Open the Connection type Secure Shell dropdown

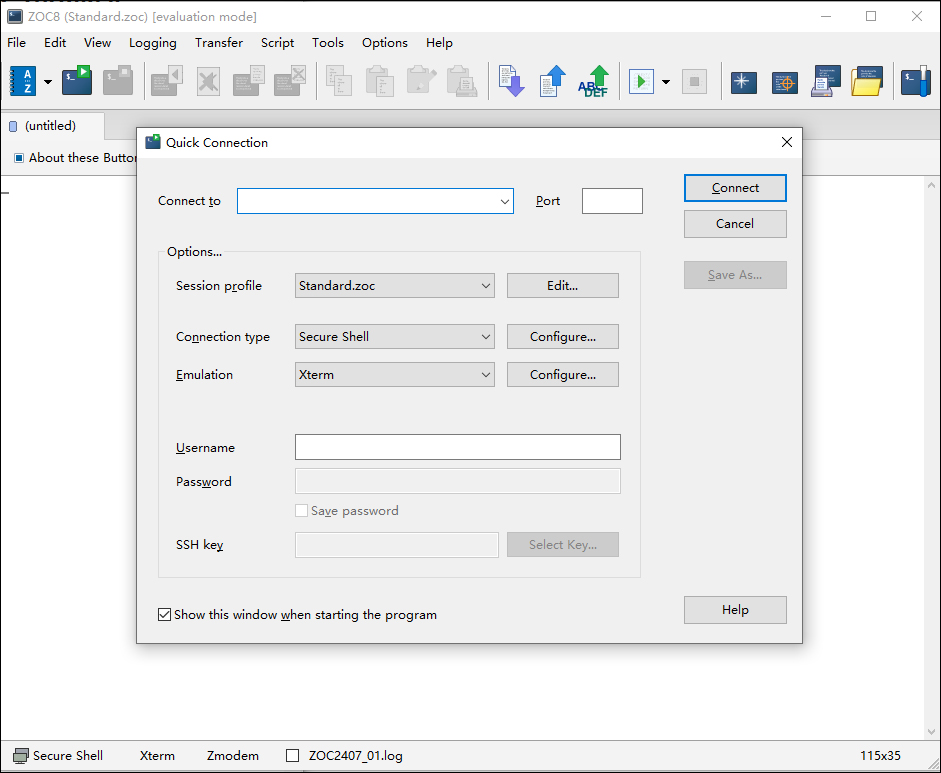395,337
